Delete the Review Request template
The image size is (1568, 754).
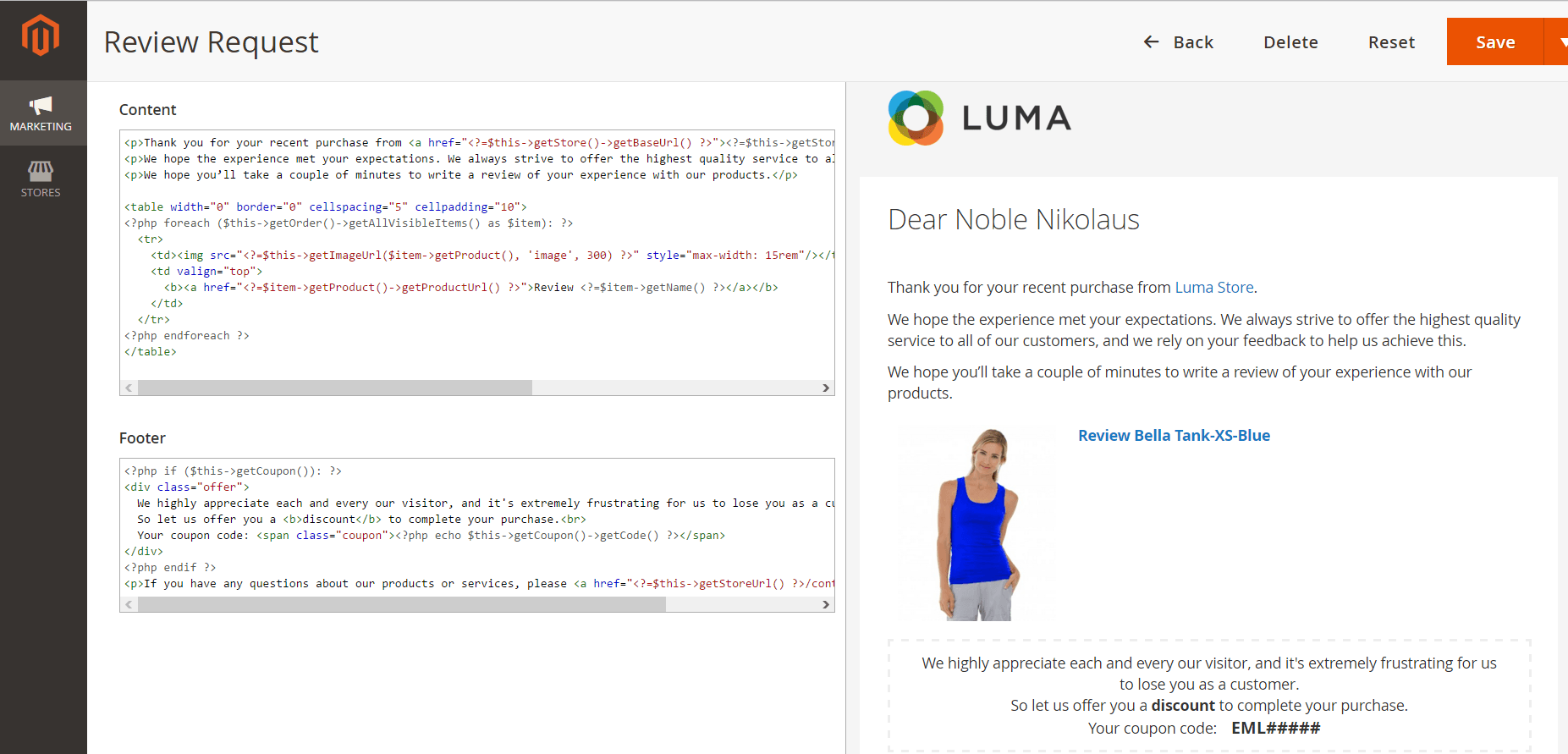[1290, 42]
